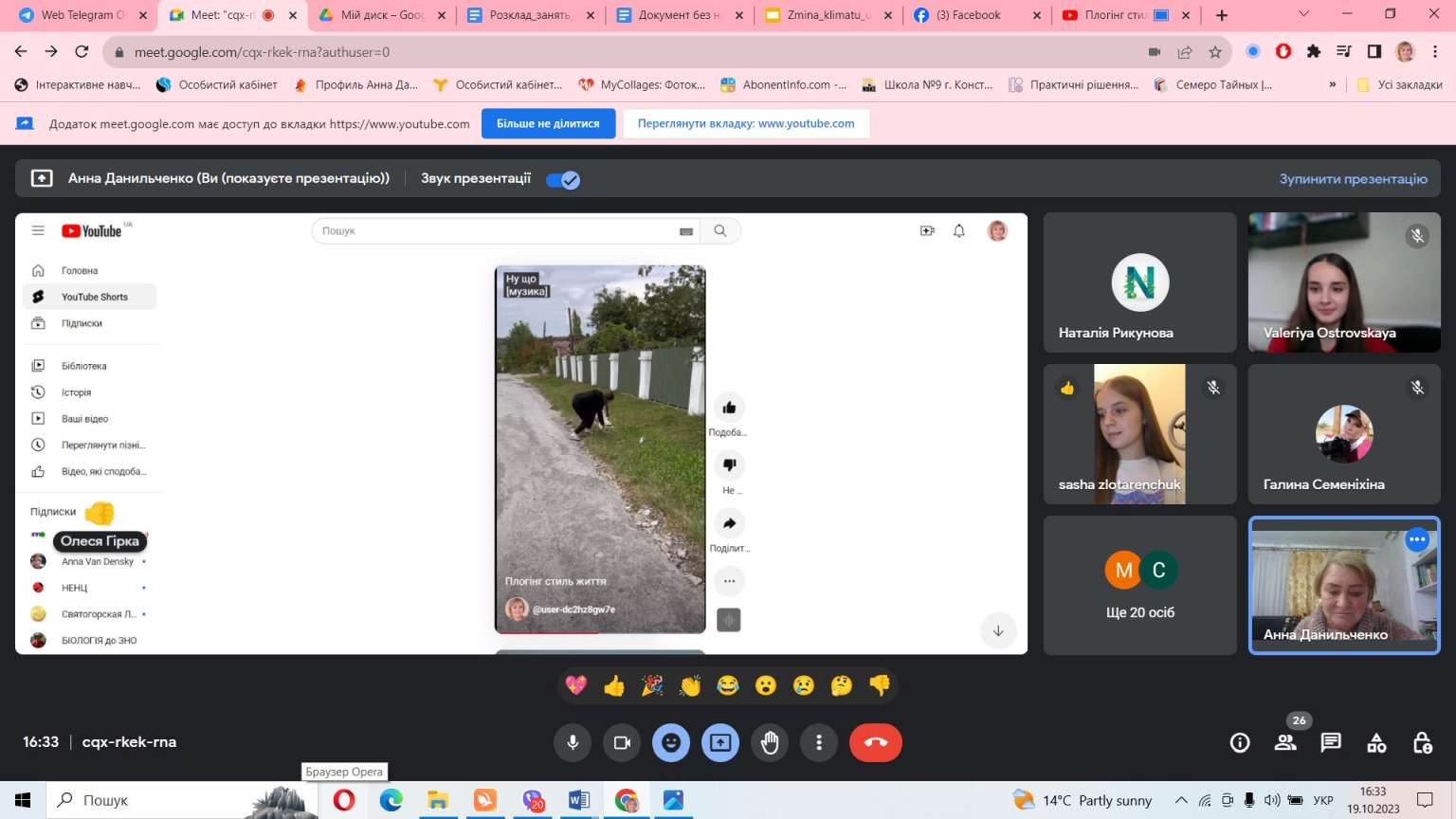Click the present screen button
Image resolution: width=1456 pixels, height=819 pixels.
tap(720, 743)
